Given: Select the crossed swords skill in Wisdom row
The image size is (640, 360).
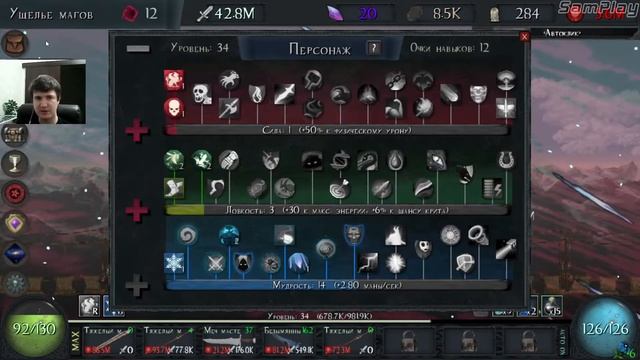Looking at the screenshot, I should coord(215,263).
